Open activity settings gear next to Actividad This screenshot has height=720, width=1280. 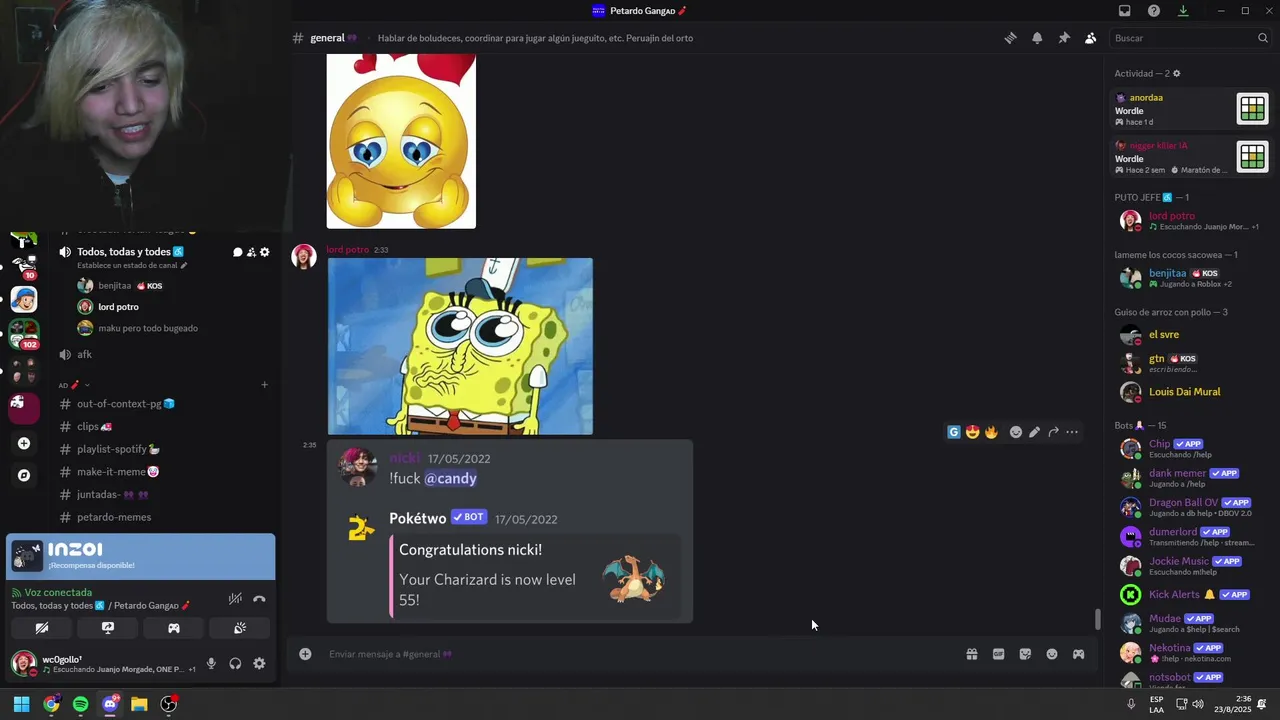[x=1176, y=73]
